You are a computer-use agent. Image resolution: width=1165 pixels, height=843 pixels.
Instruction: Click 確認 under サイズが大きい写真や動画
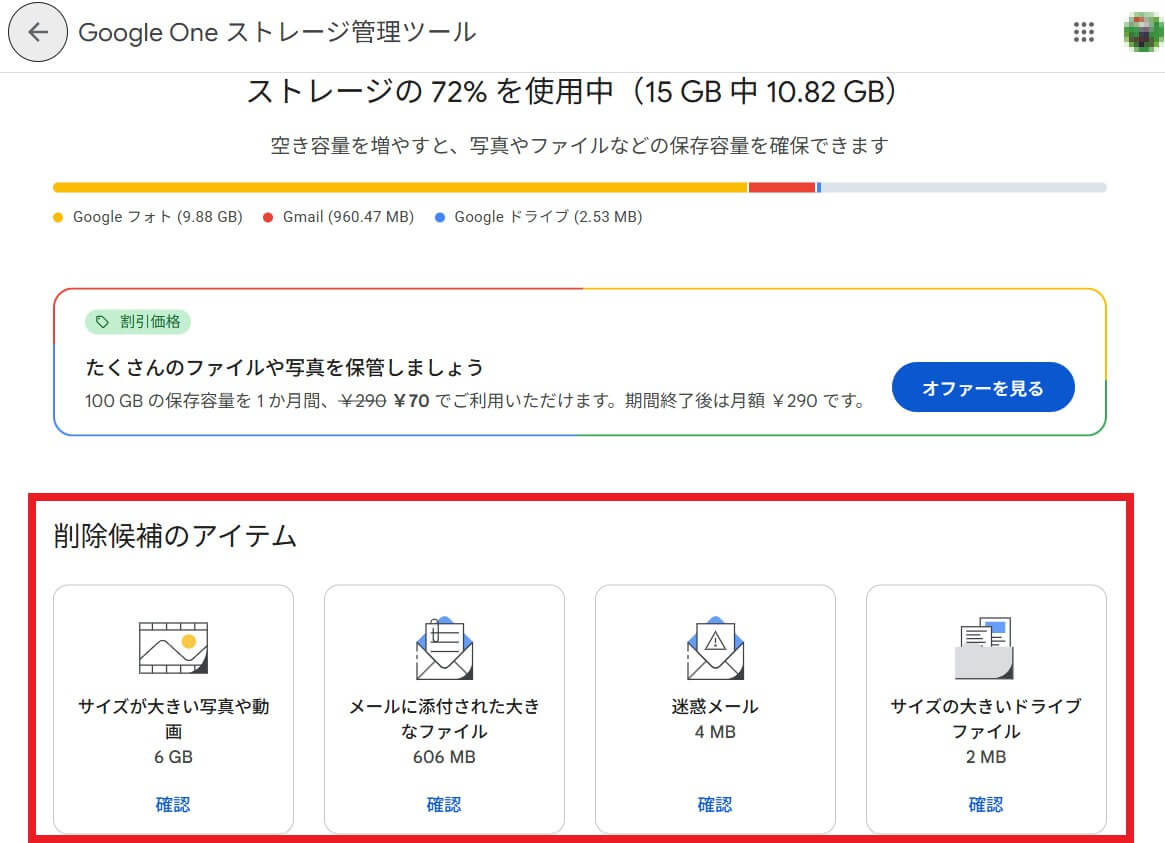click(x=173, y=804)
